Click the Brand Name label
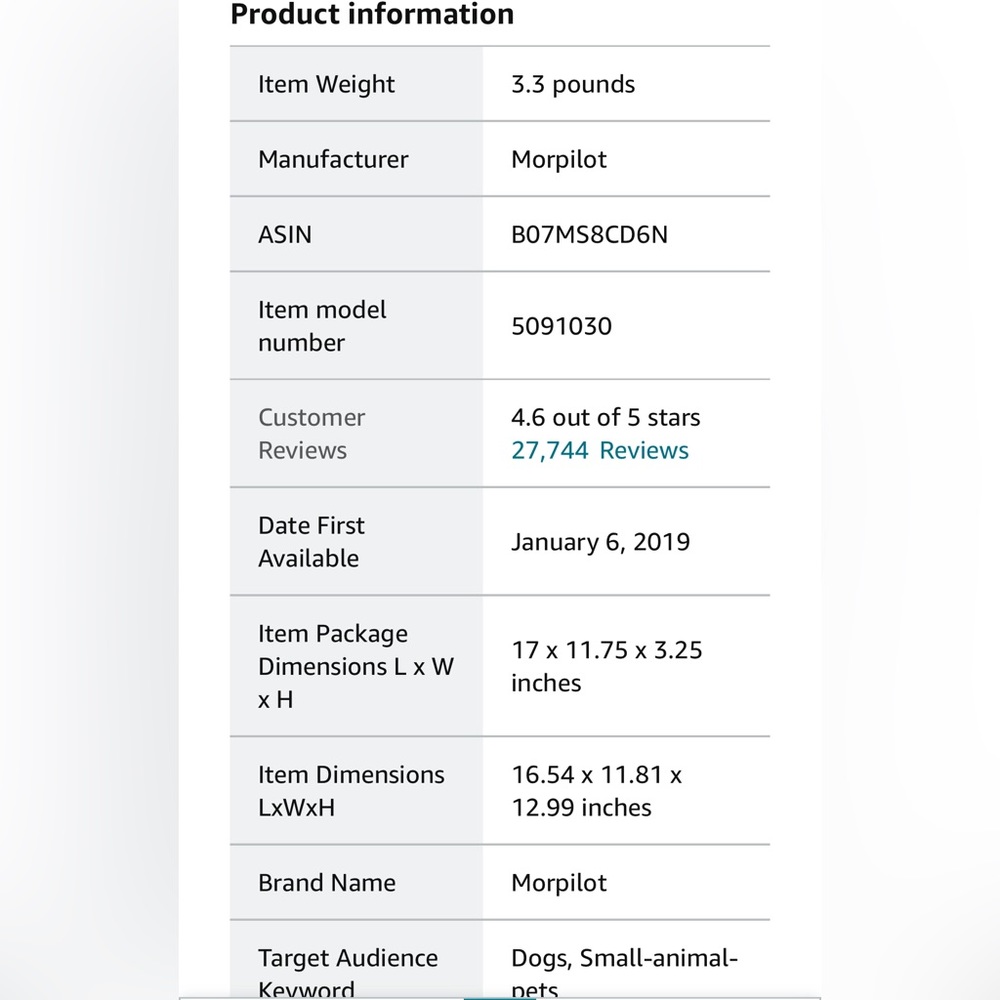 pyautogui.click(x=327, y=883)
